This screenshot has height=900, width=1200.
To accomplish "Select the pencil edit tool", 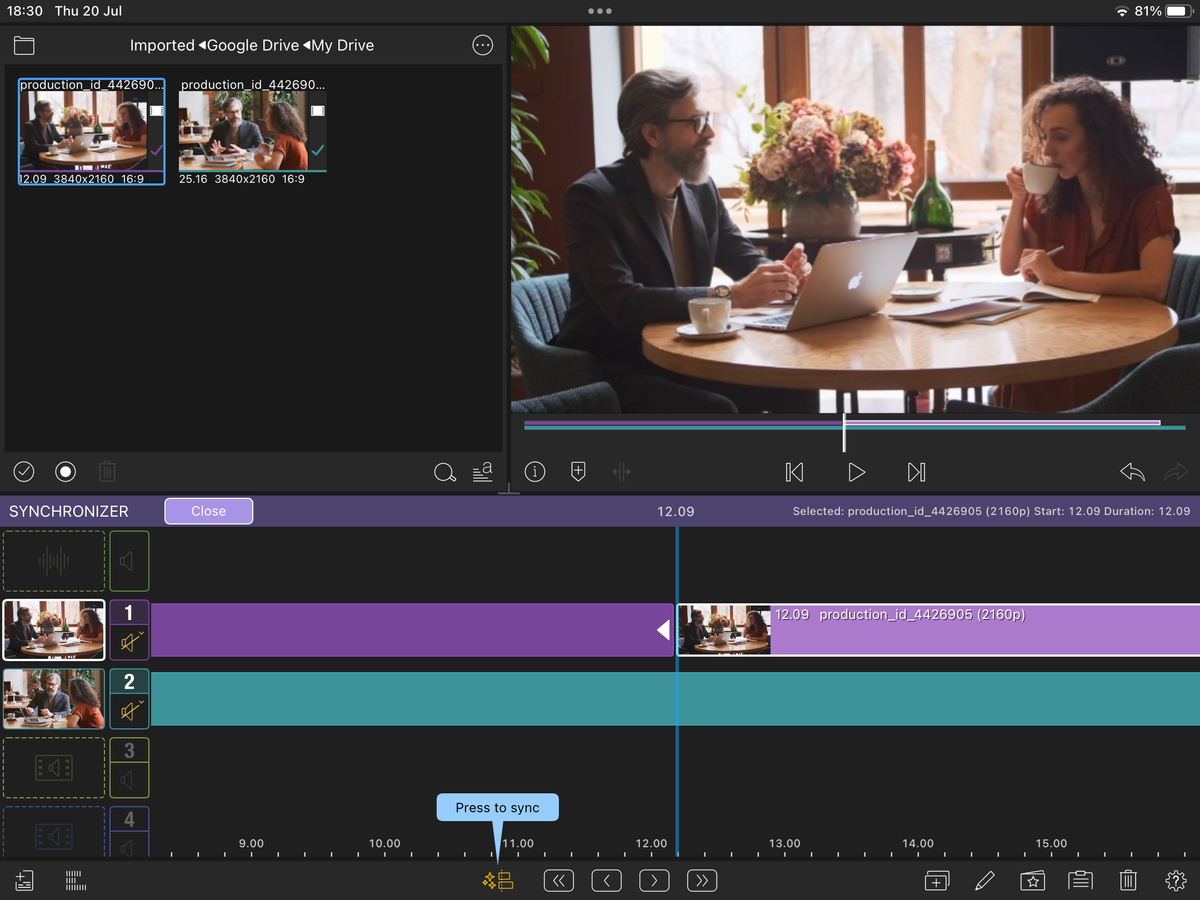I will 985,881.
